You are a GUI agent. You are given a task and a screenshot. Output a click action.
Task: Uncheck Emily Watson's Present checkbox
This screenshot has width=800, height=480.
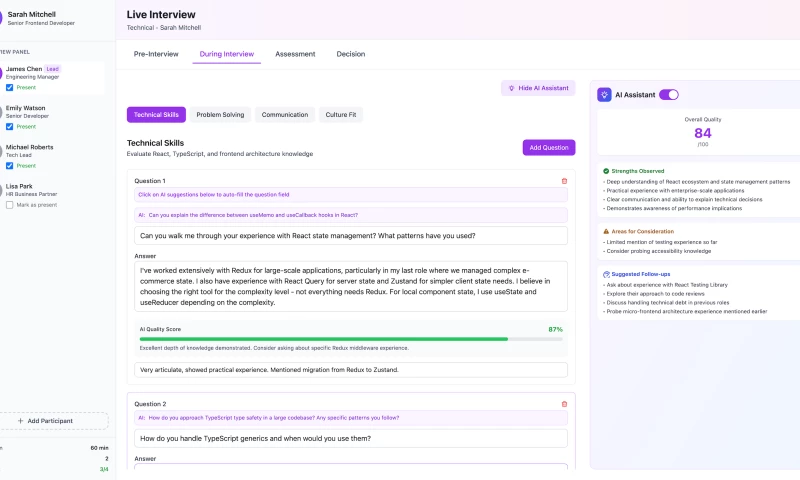(x=10, y=127)
